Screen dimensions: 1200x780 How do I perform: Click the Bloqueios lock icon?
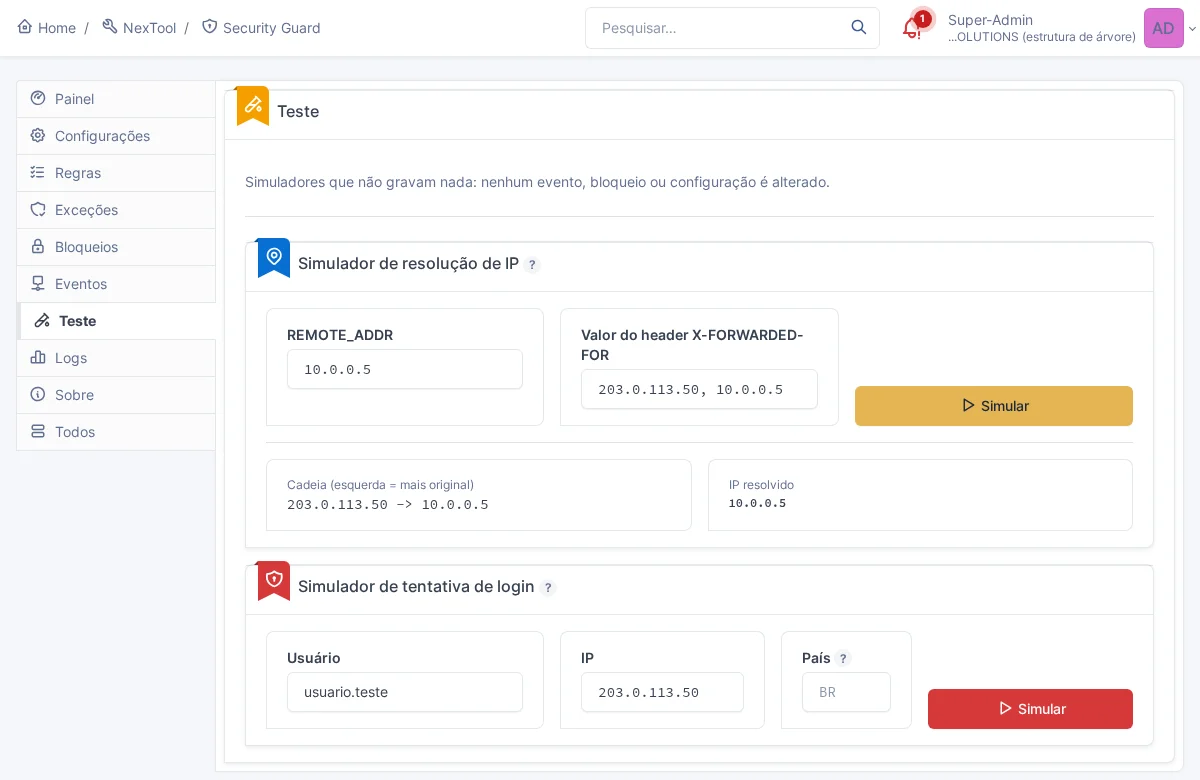pyautogui.click(x=38, y=246)
